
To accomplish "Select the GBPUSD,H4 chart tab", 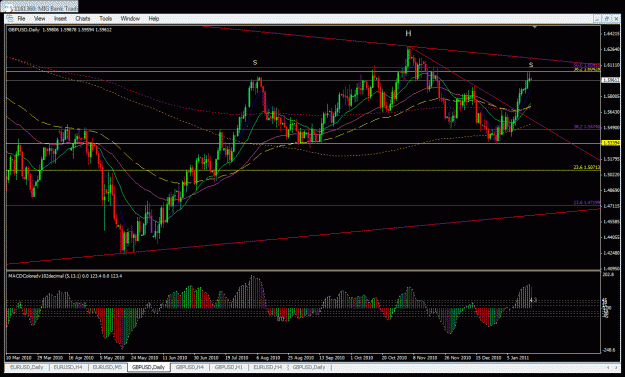I will click(190, 367).
